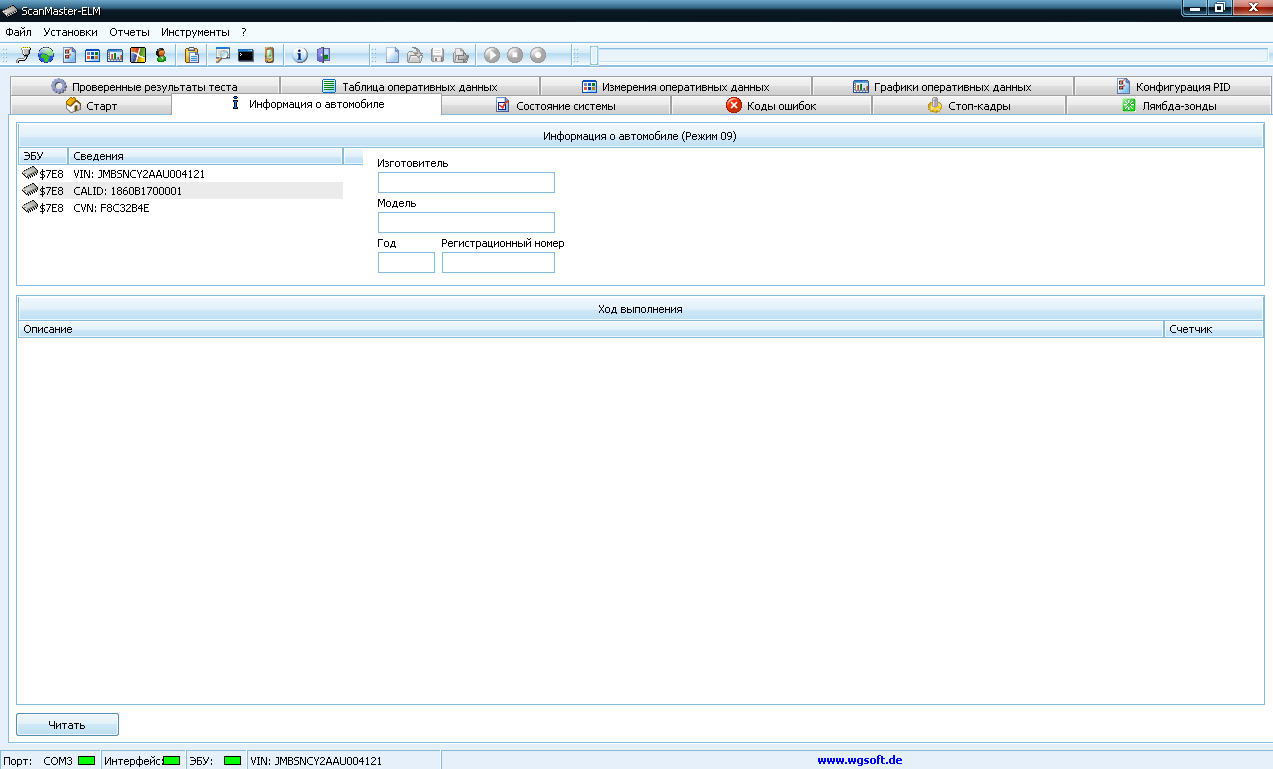This screenshot has height=769, width=1273.
Task: Click the Читать button
Action: (67, 724)
